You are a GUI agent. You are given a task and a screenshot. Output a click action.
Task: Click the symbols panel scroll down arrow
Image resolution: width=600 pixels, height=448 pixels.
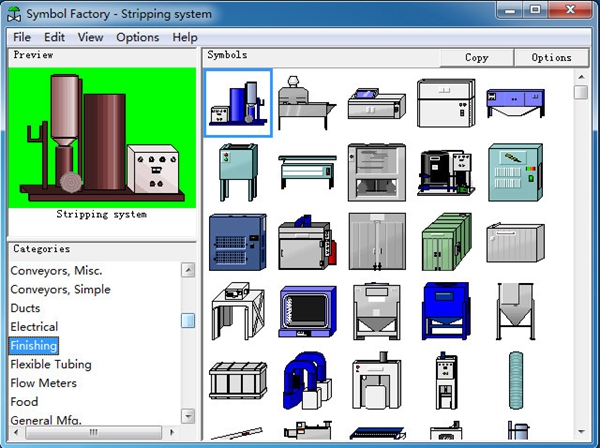581,432
